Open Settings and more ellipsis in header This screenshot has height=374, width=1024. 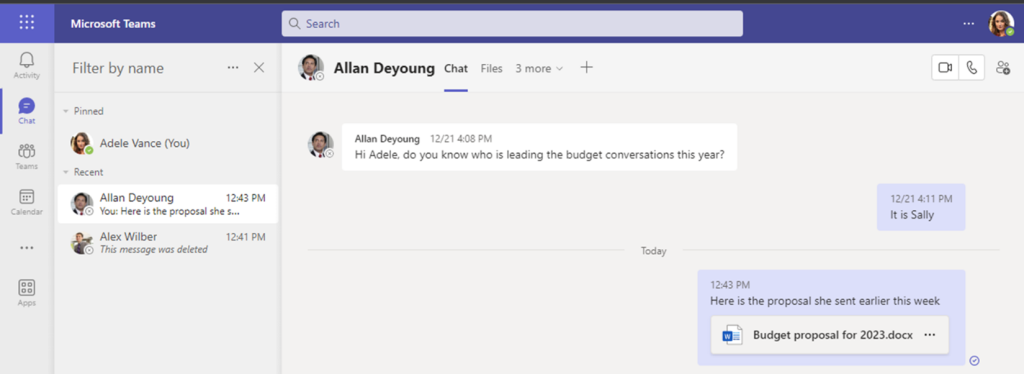point(968,23)
